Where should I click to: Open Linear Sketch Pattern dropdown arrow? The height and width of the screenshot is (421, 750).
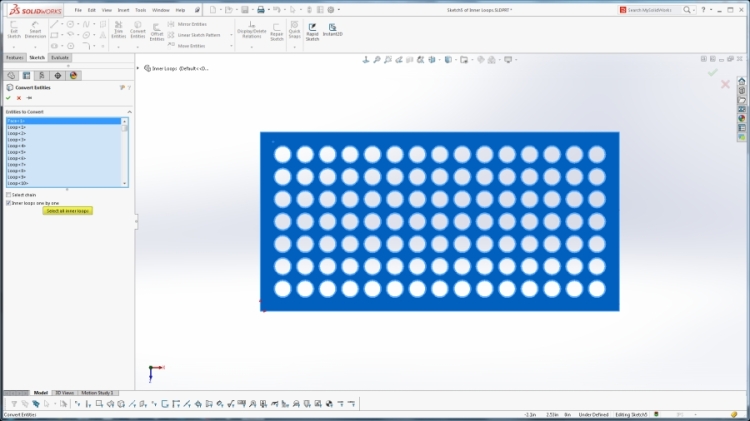pos(232,35)
